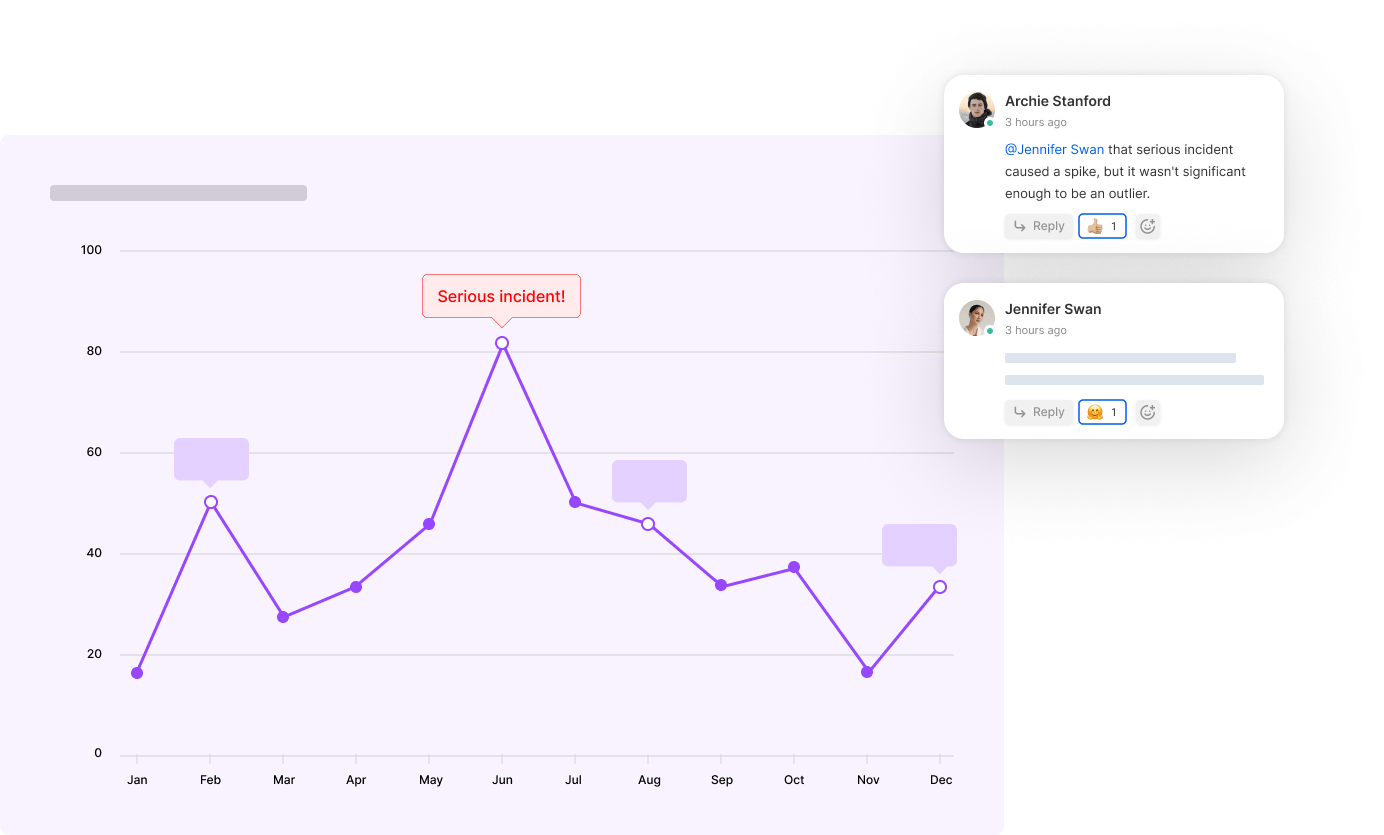This screenshot has width=1384, height=835.
Task: Click Archie Stanford's avatar picture
Action: coord(977,110)
